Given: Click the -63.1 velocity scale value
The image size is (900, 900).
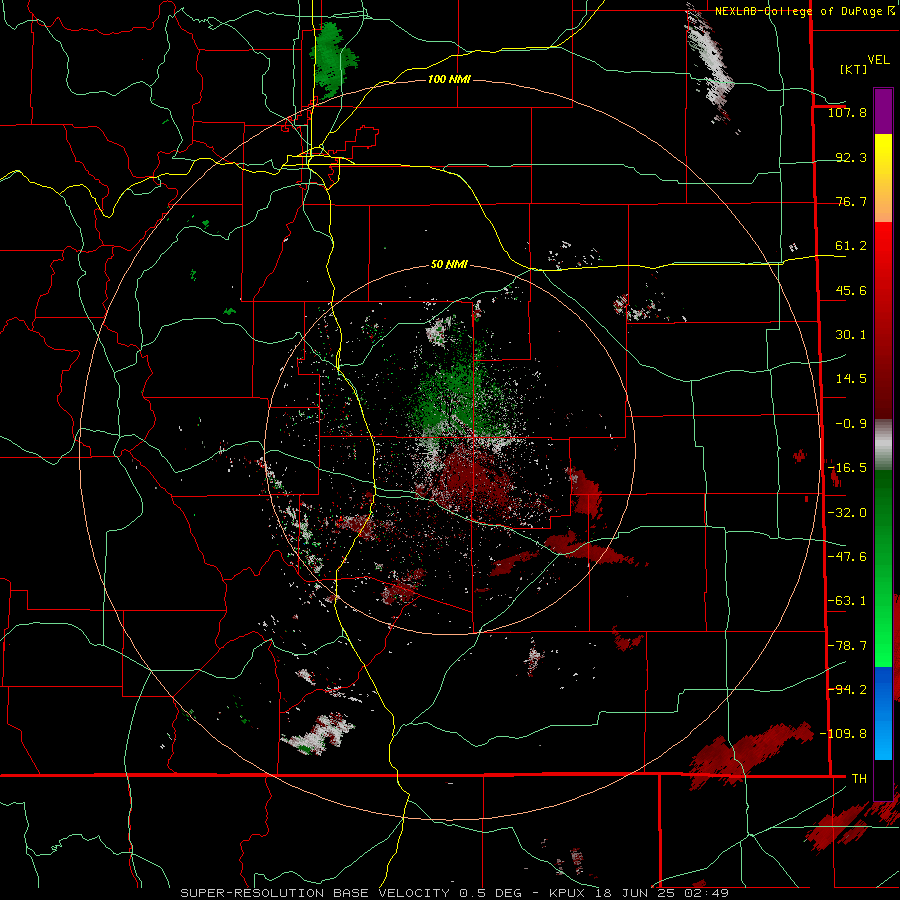Looking at the screenshot, I should click(847, 601).
